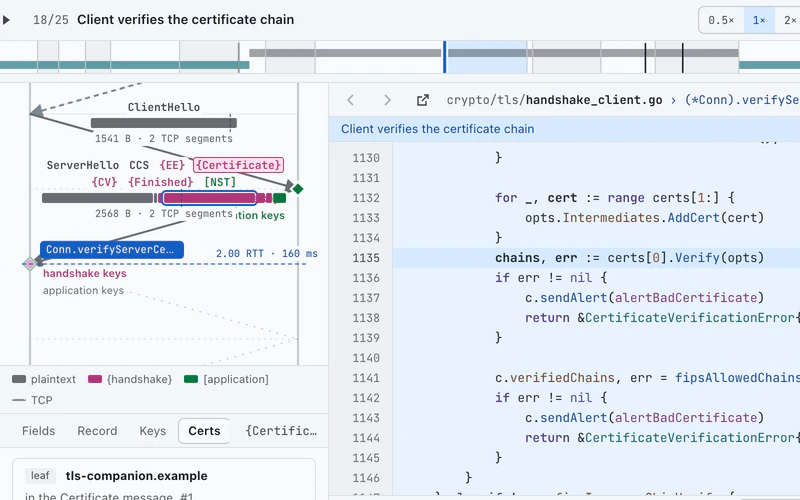Select the ServerHello message label
This screenshot has width=800, height=500.
point(83,165)
